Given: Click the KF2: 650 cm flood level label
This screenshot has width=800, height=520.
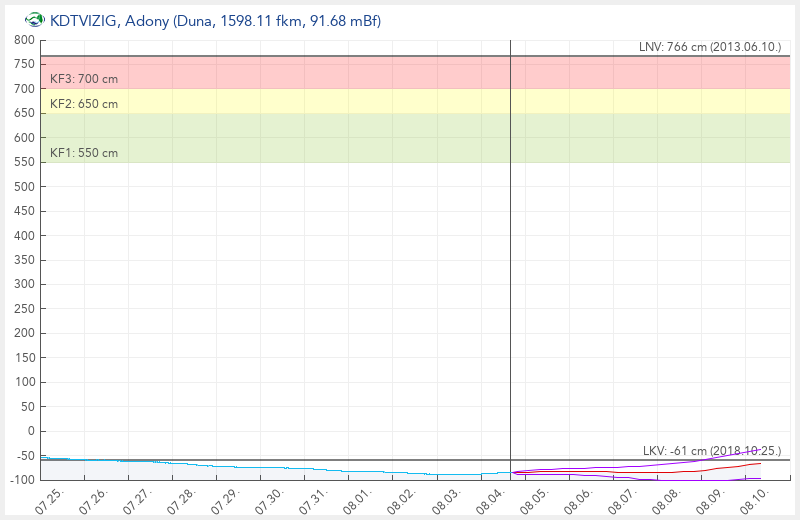Looking at the screenshot, I should pos(84,104).
